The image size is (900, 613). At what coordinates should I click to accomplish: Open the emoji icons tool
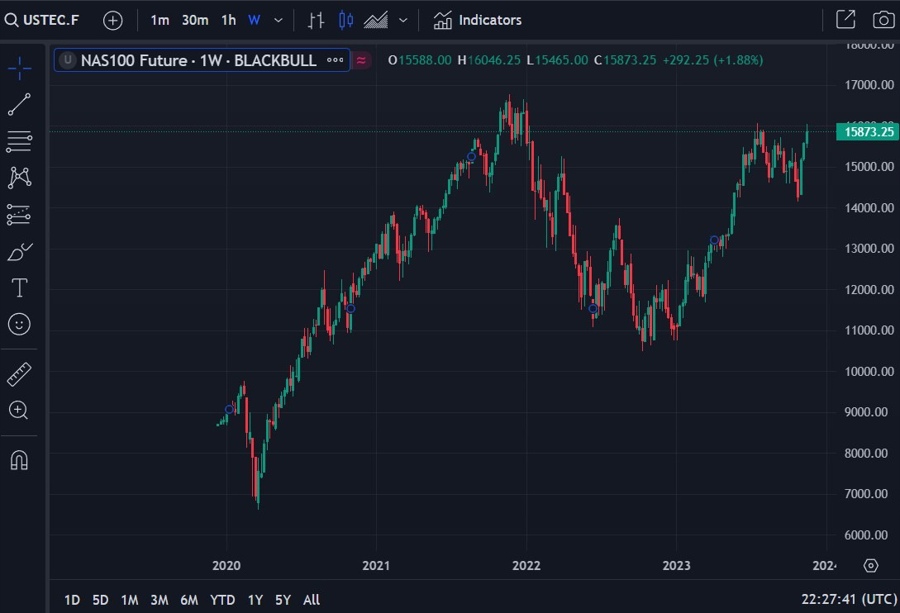[19, 324]
